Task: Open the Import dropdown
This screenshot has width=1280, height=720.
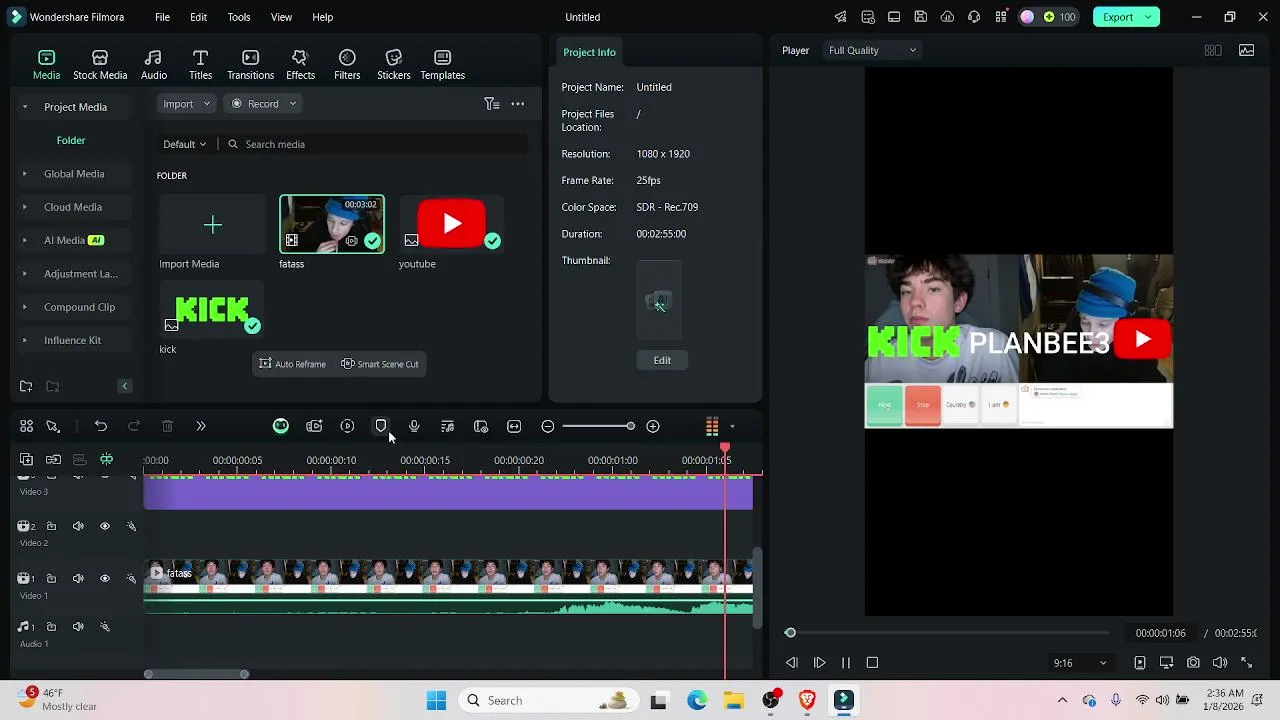Action: [x=187, y=104]
